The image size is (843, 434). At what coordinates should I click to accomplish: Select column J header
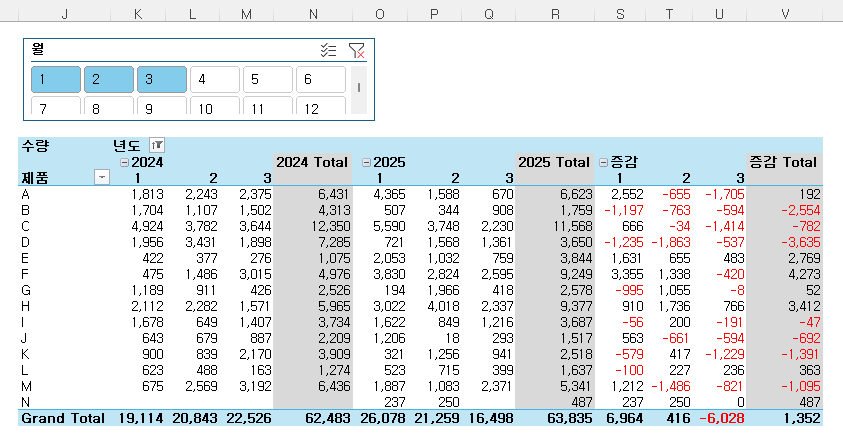coord(65,14)
